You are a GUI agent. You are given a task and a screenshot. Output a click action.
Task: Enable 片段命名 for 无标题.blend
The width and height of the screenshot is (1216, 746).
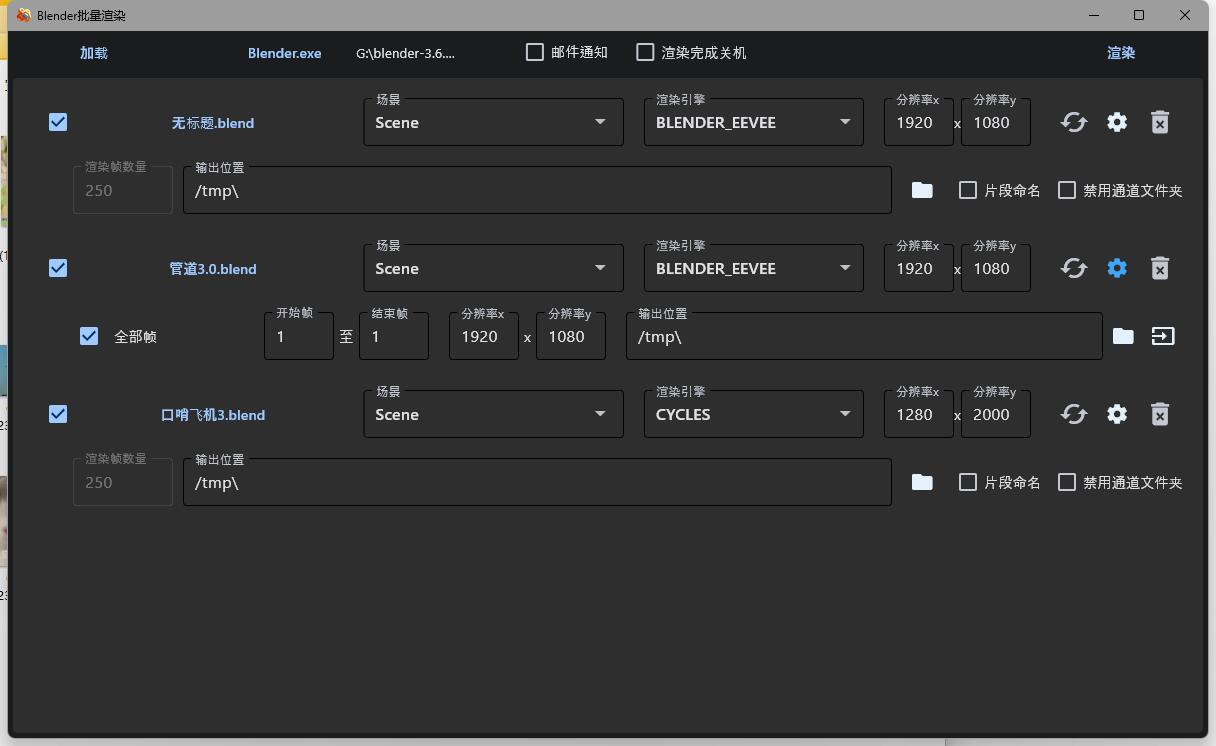coord(968,190)
